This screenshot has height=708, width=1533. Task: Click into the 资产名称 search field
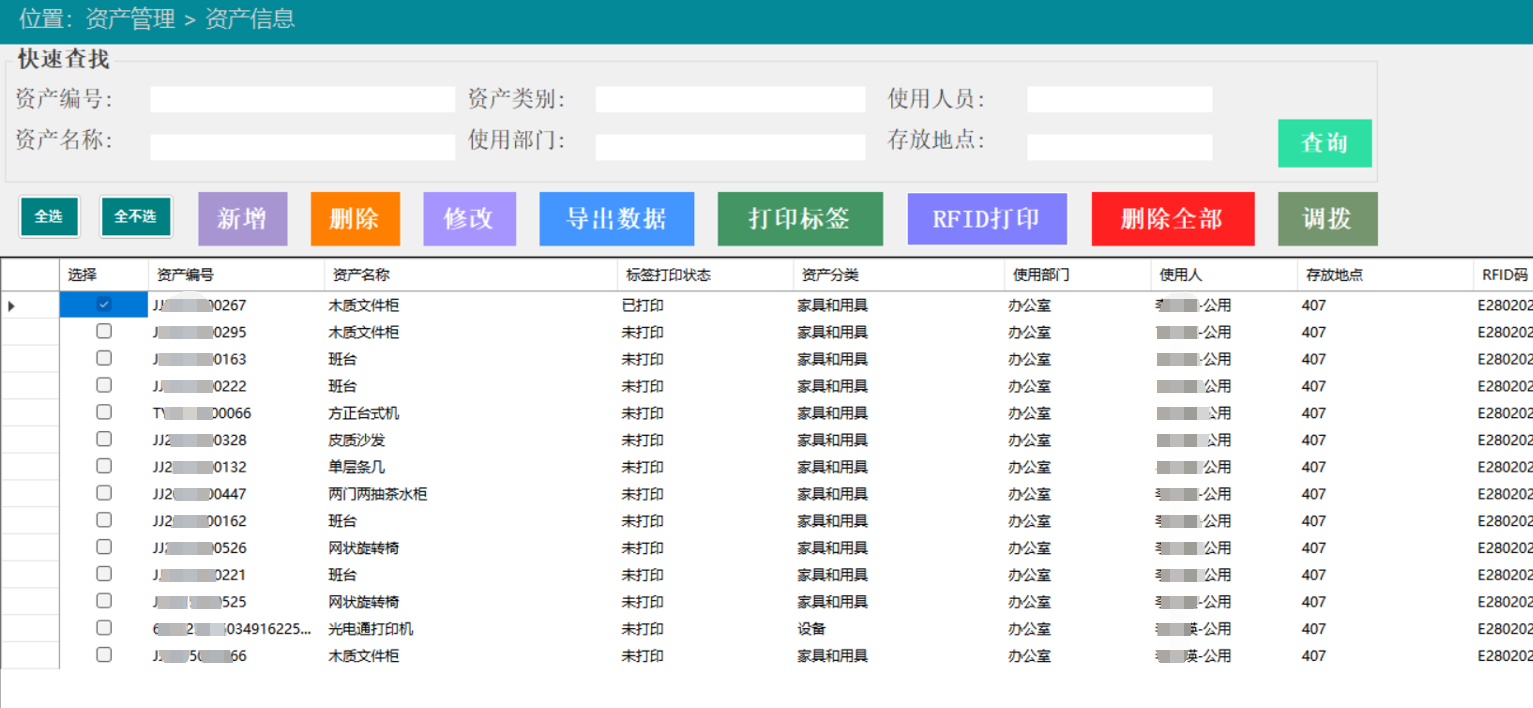click(302, 147)
